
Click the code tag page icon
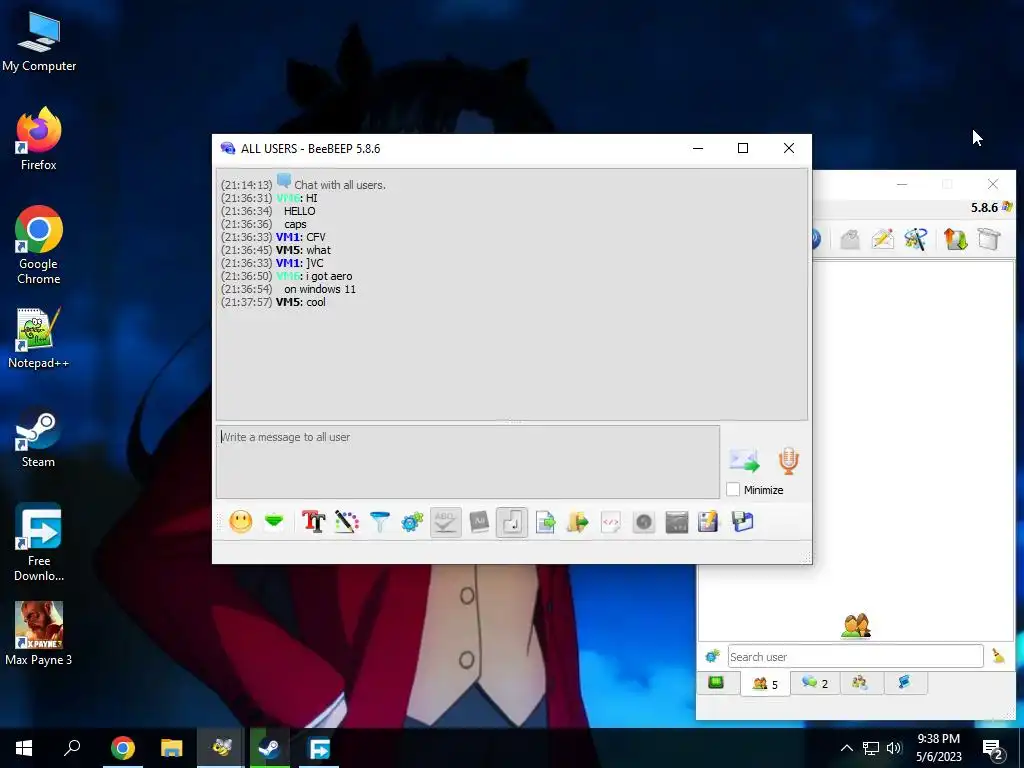pos(611,522)
